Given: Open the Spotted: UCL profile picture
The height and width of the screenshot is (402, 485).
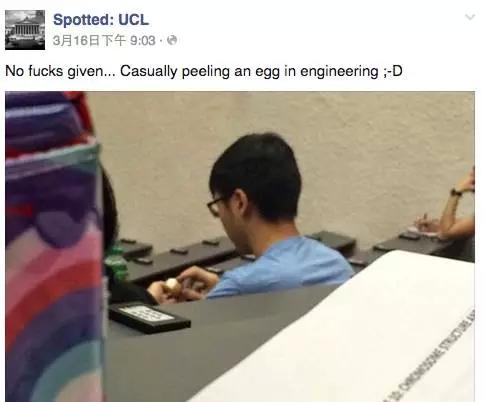Looking at the screenshot, I should coord(25,30).
